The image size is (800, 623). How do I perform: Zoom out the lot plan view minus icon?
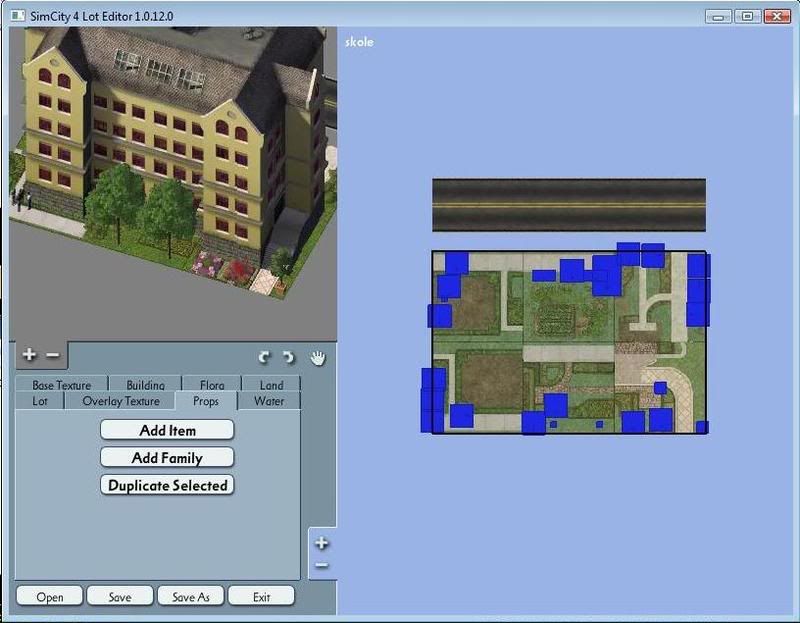(x=321, y=565)
